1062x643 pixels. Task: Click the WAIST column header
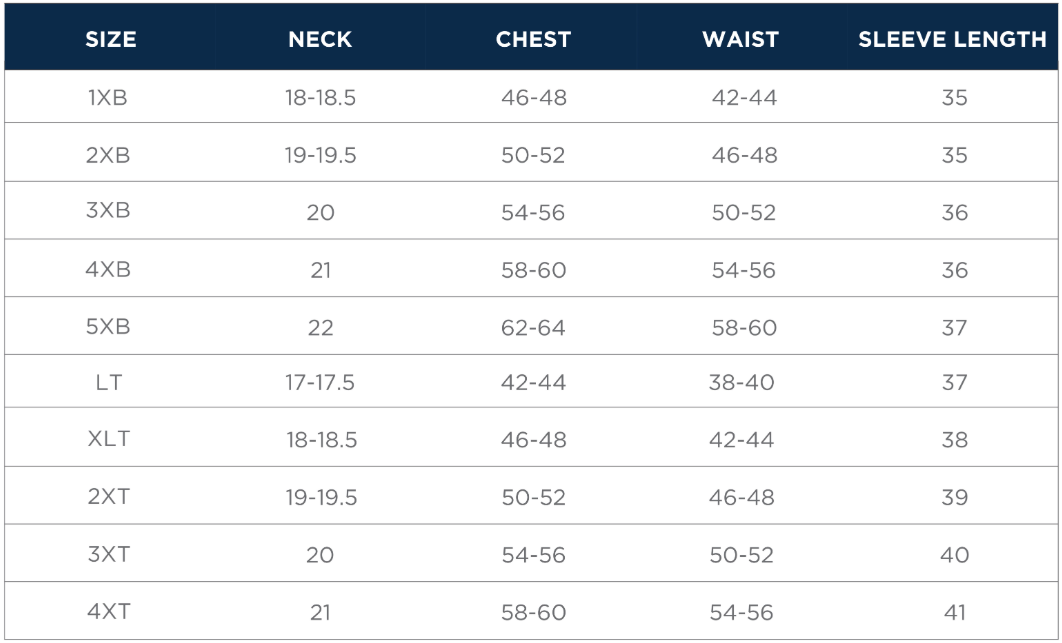coord(740,40)
